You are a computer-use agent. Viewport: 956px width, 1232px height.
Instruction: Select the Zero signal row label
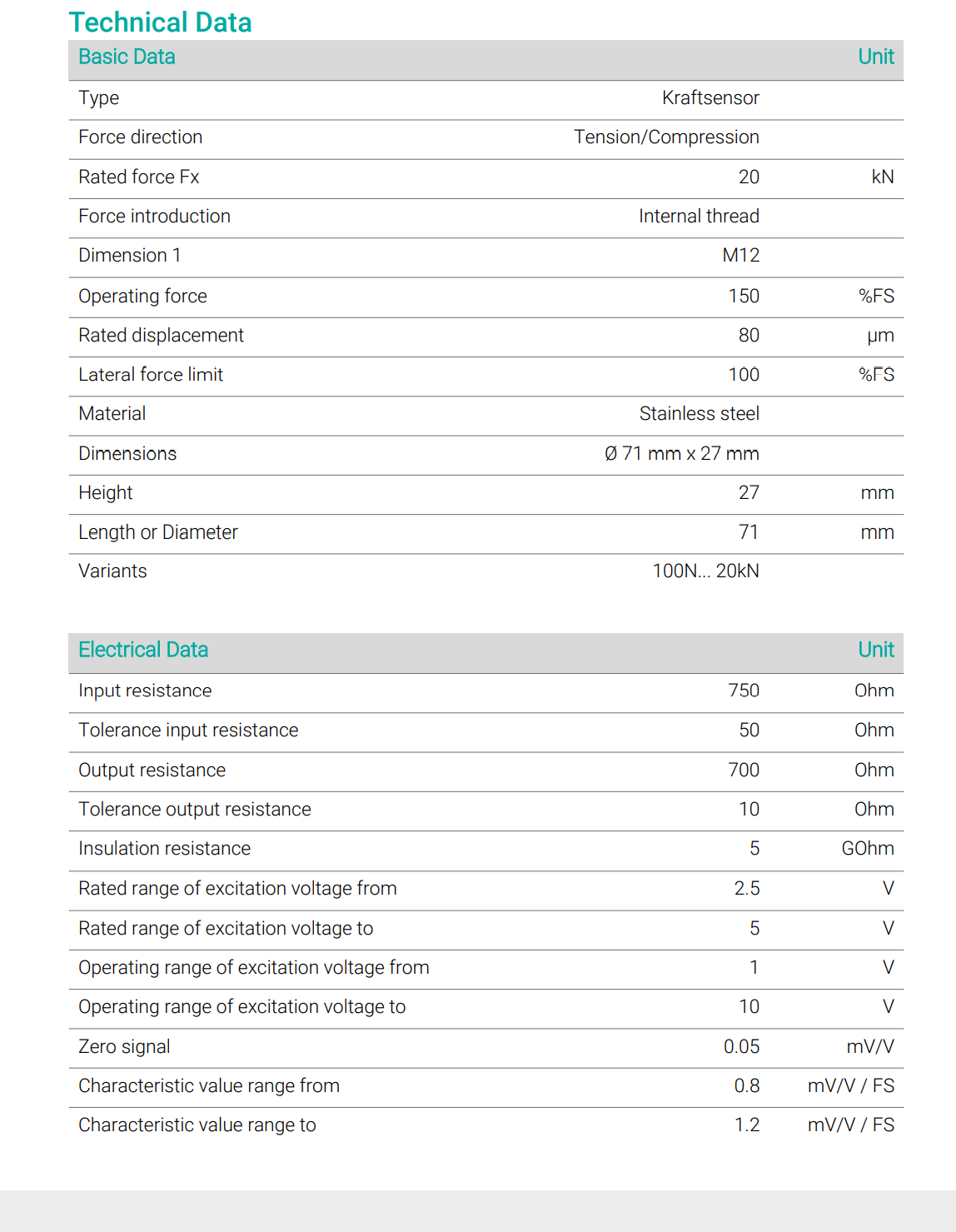(124, 1047)
